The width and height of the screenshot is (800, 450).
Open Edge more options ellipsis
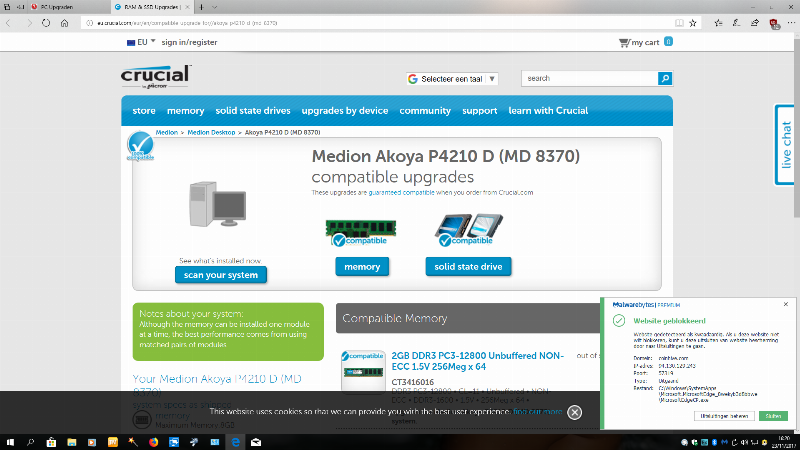pyautogui.click(x=791, y=23)
